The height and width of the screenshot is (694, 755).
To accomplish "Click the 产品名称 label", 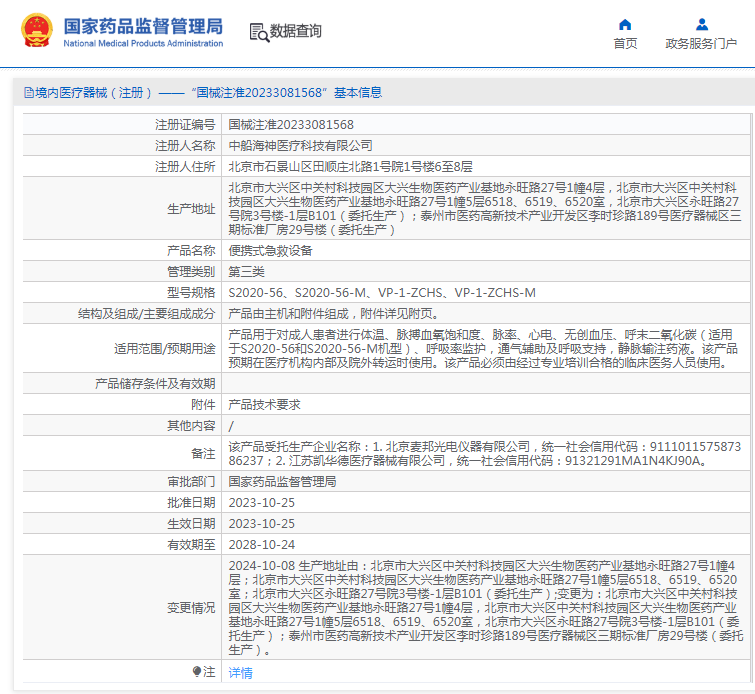I will (191, 250).
